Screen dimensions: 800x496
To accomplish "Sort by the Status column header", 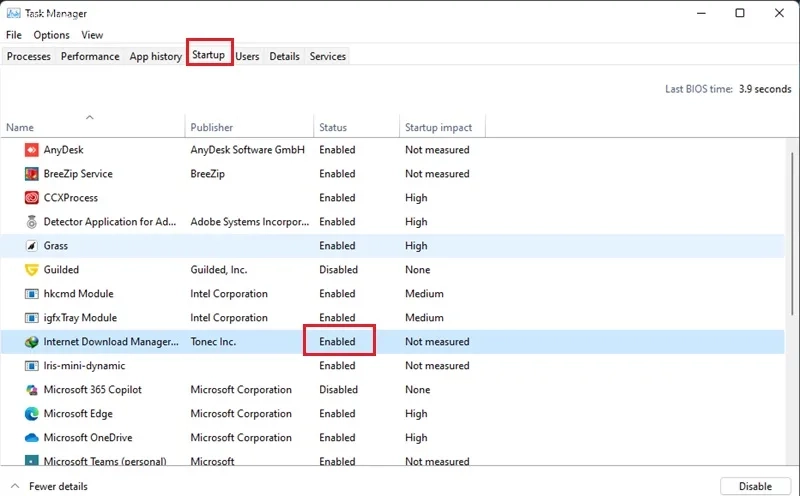I will 356,126.
